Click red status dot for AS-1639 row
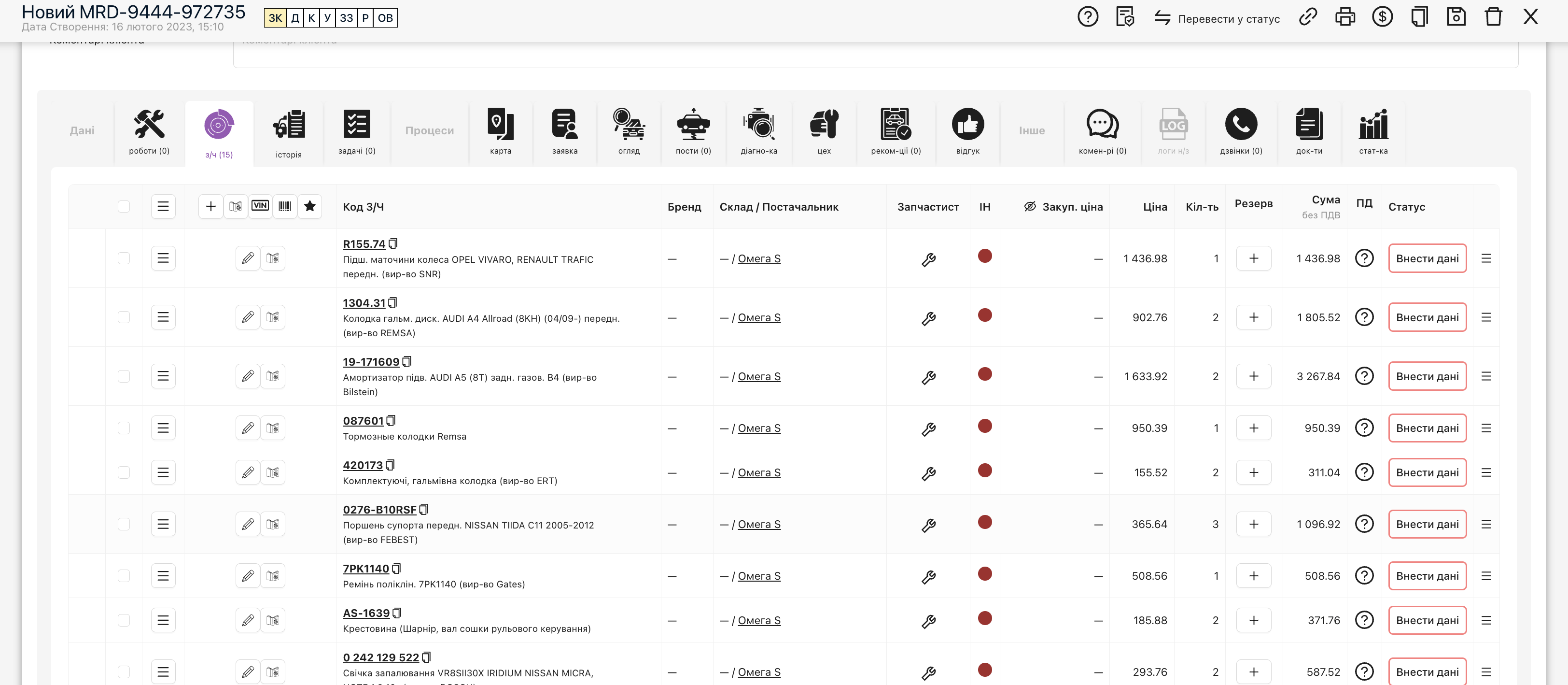The image size is (1568, 685). (x=984, y=618)
